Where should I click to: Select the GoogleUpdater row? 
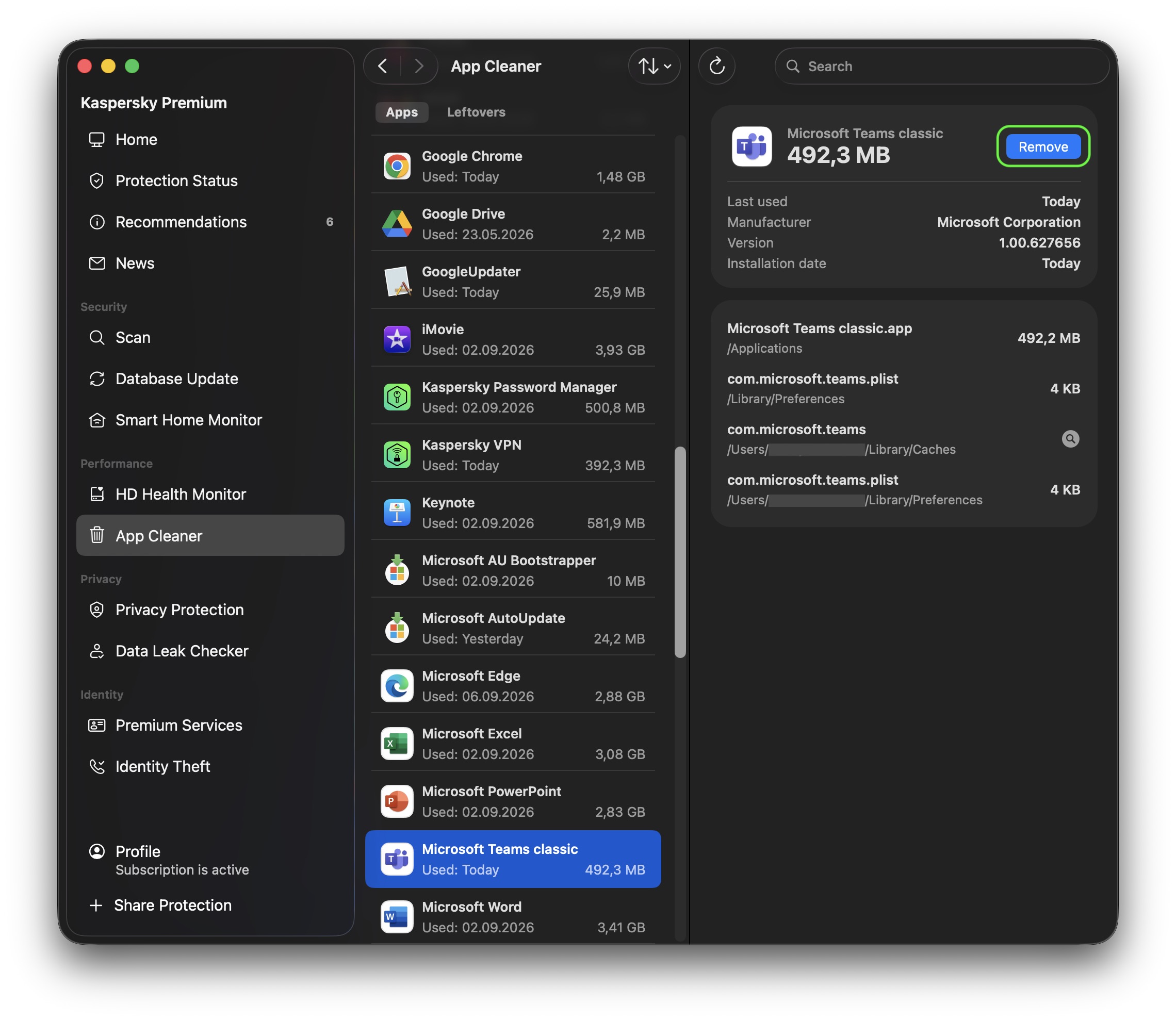[x=513, y=282]
